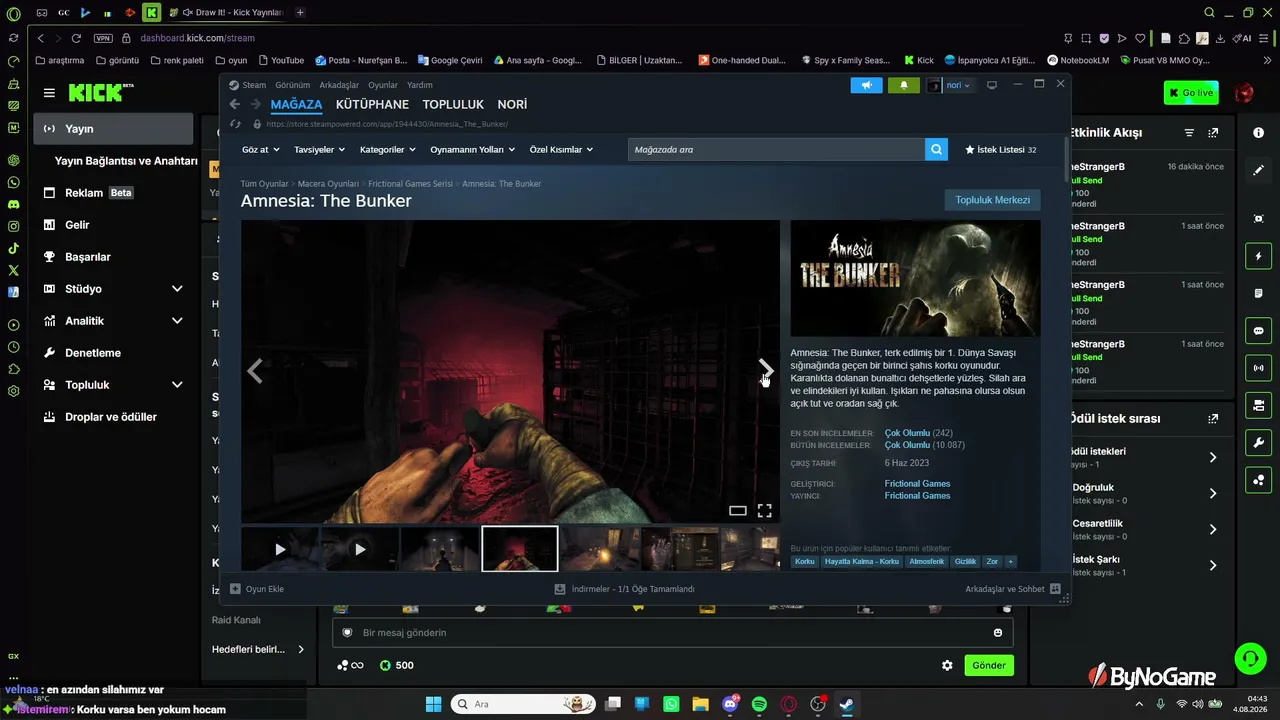1280x720 pixels.
Task: Open Discord from the taskbar
Action: pos(730,704)
